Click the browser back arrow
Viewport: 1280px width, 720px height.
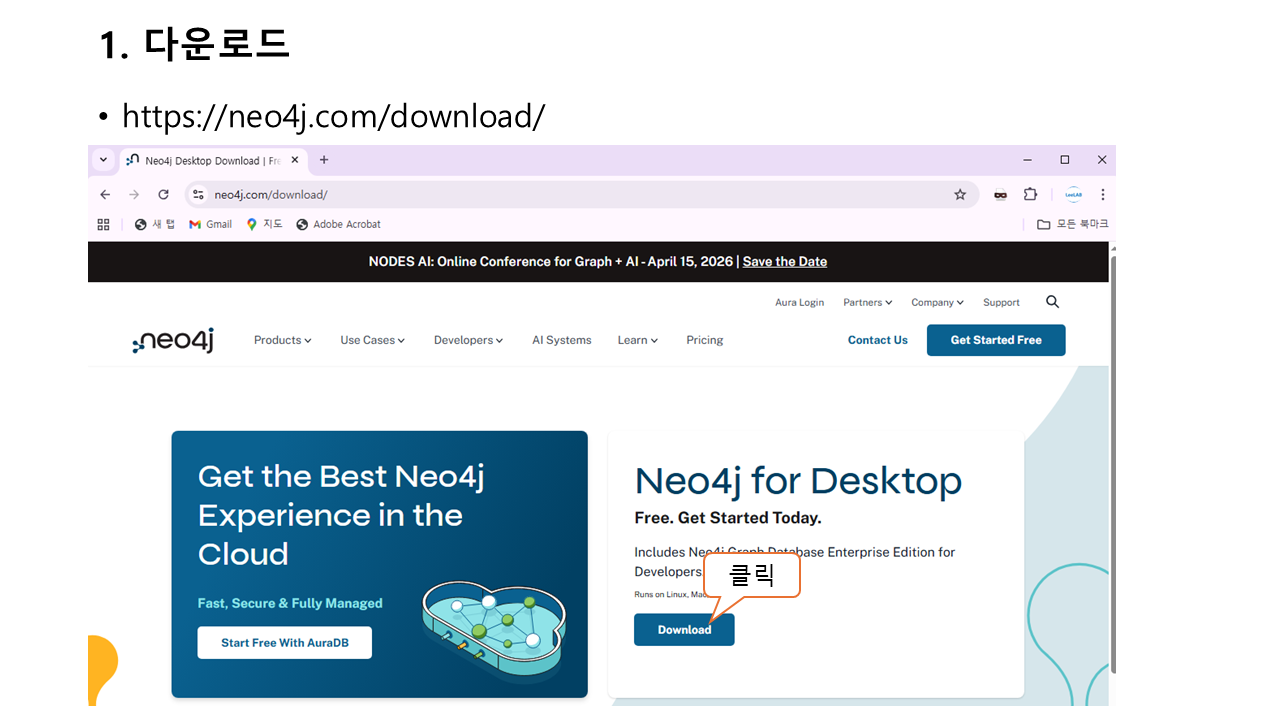[x=105, y=195]
